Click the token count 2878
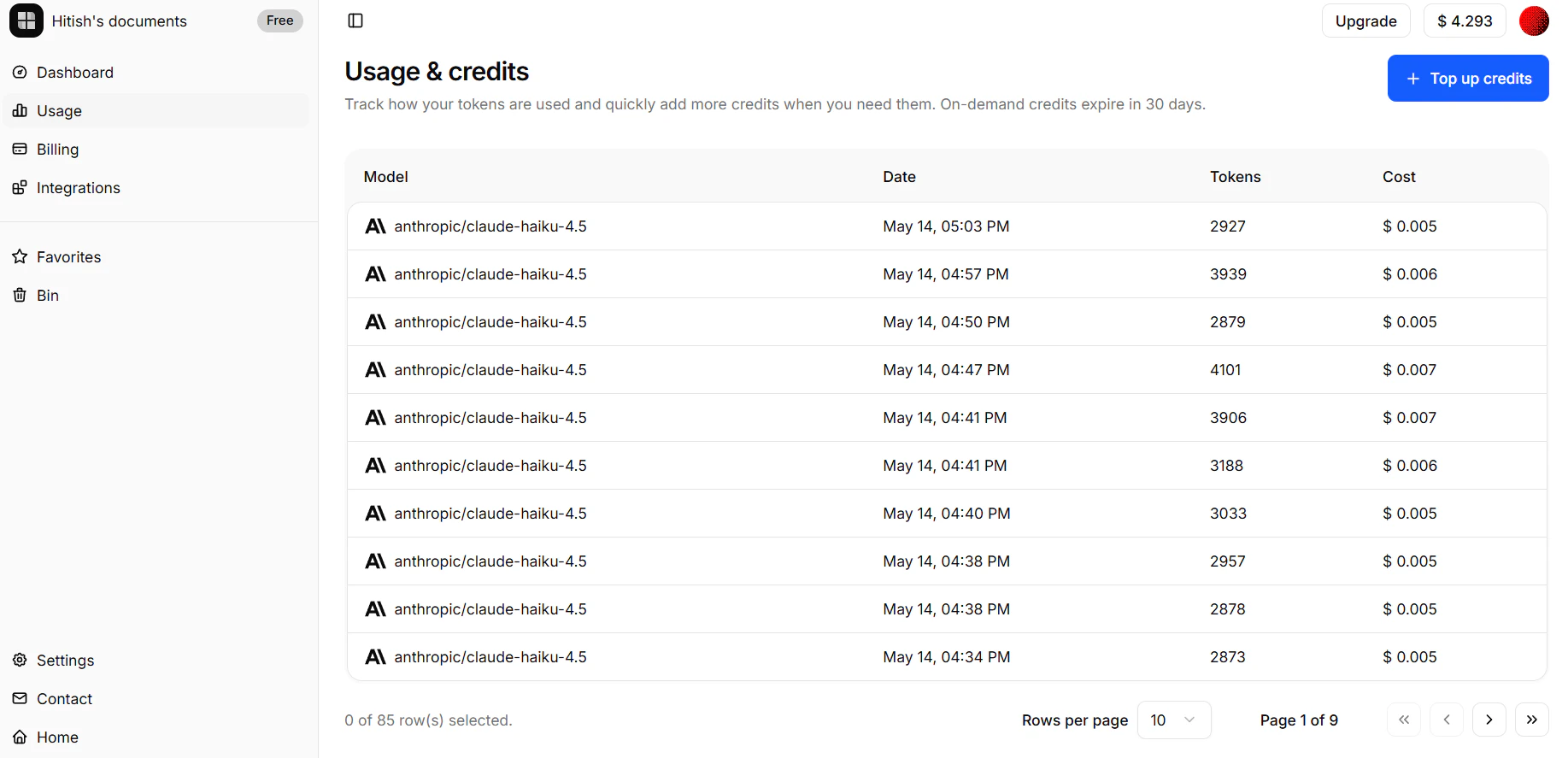1568x758 pixels. [x=1228, y=609]
